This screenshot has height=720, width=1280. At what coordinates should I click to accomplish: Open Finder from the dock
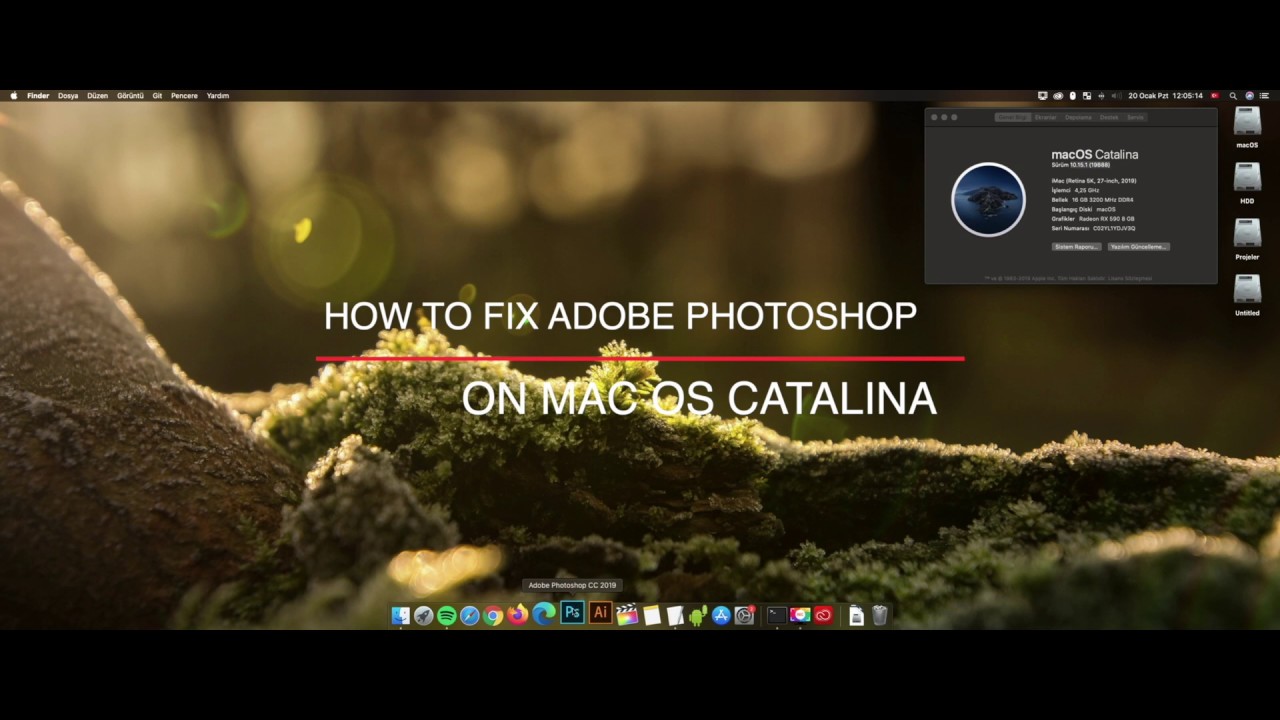pyautogui.click(x=401, y=615)
